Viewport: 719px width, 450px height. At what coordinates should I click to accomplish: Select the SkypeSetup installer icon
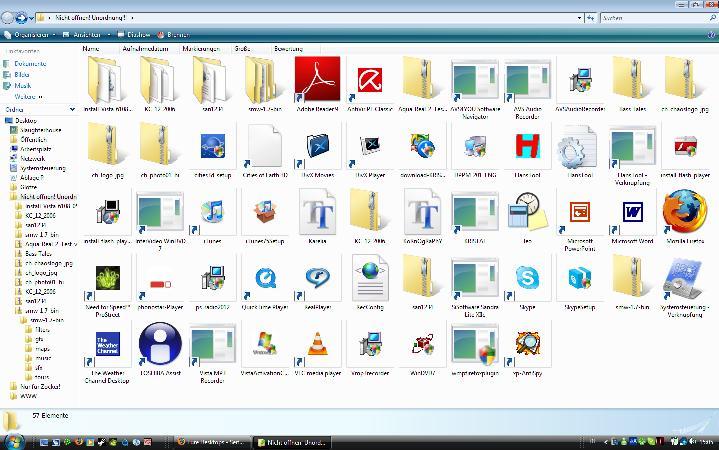(580, 278)
